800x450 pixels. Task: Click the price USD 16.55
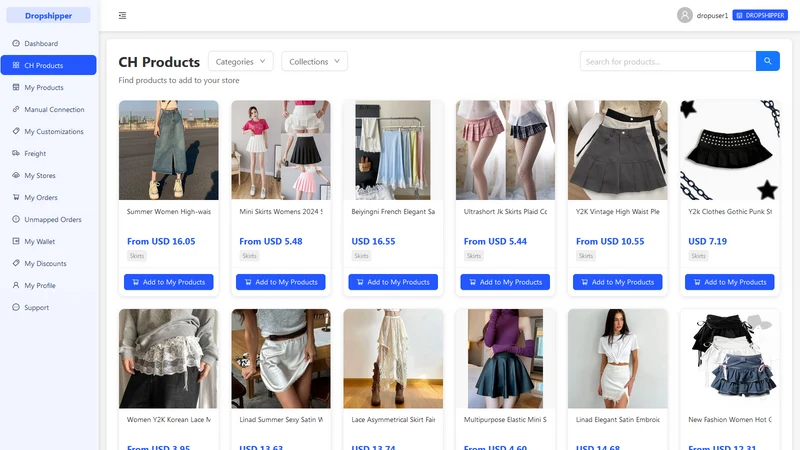[373, 241]
